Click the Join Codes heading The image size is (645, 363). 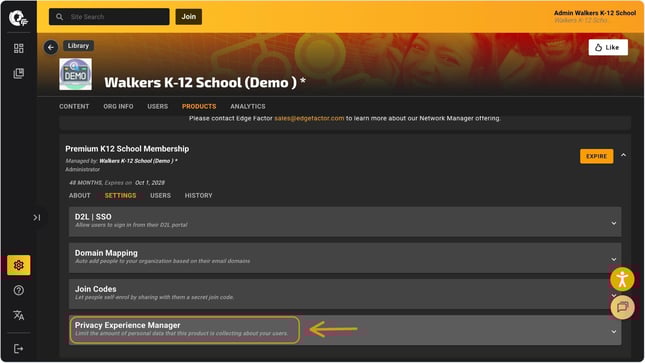coord(95,289)
